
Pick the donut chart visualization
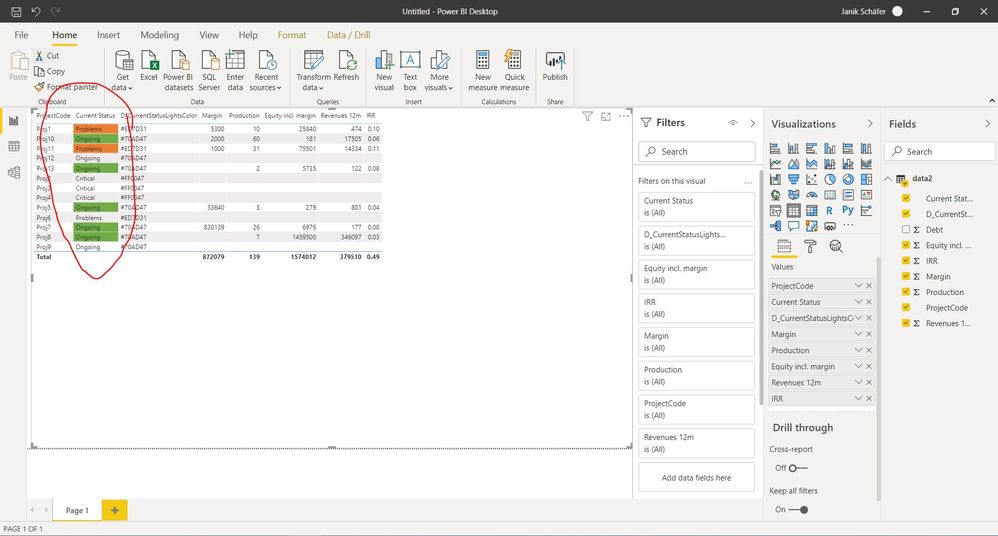click(848, 180)
